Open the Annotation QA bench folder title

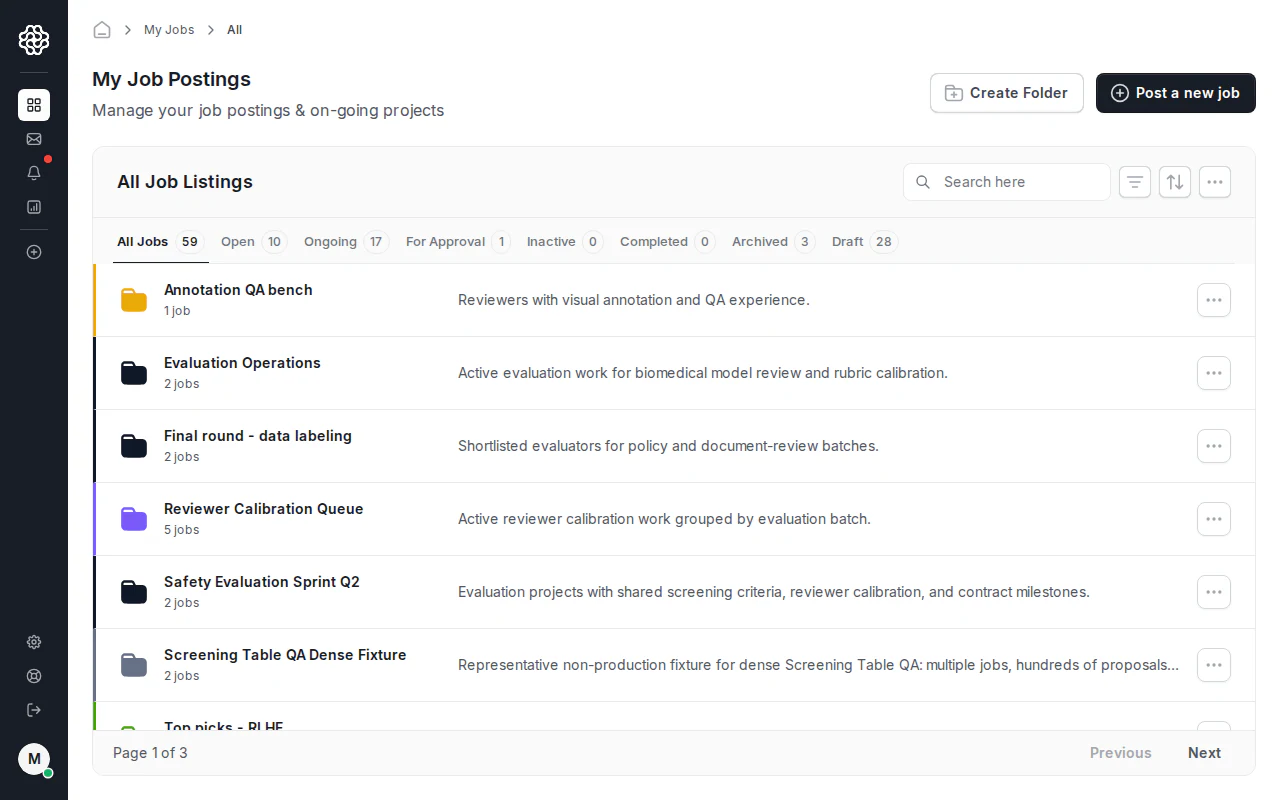click(238, 290)
